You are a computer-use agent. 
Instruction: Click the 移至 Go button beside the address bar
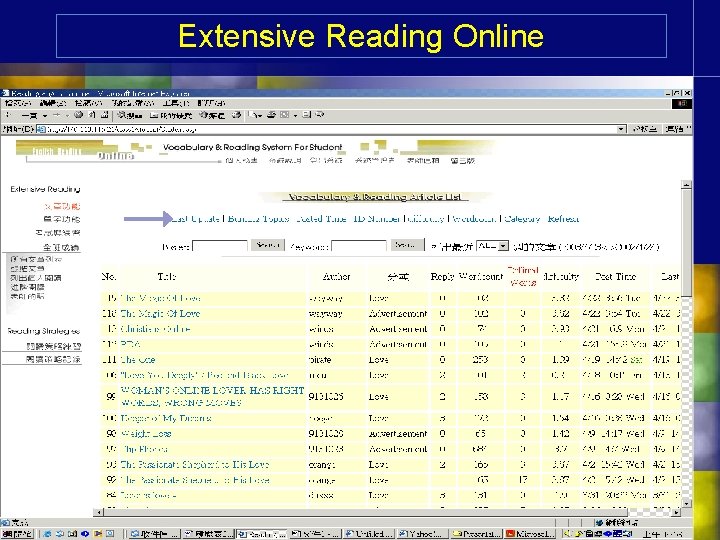point(644,129)
